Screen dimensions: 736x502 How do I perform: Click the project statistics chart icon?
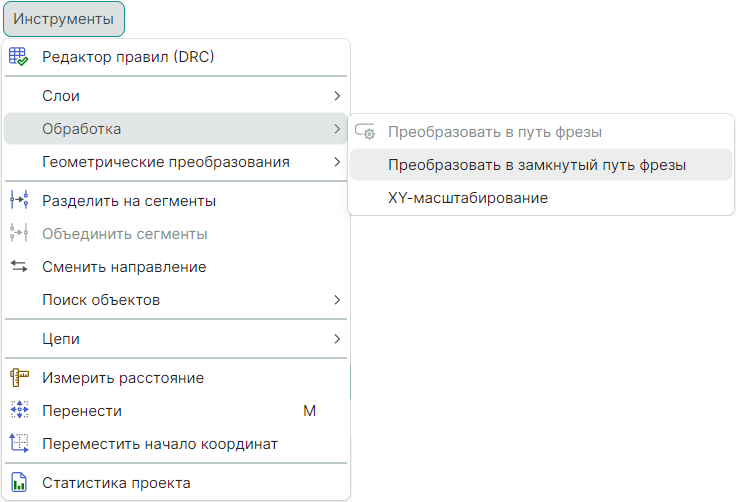(x=19, y=483)
